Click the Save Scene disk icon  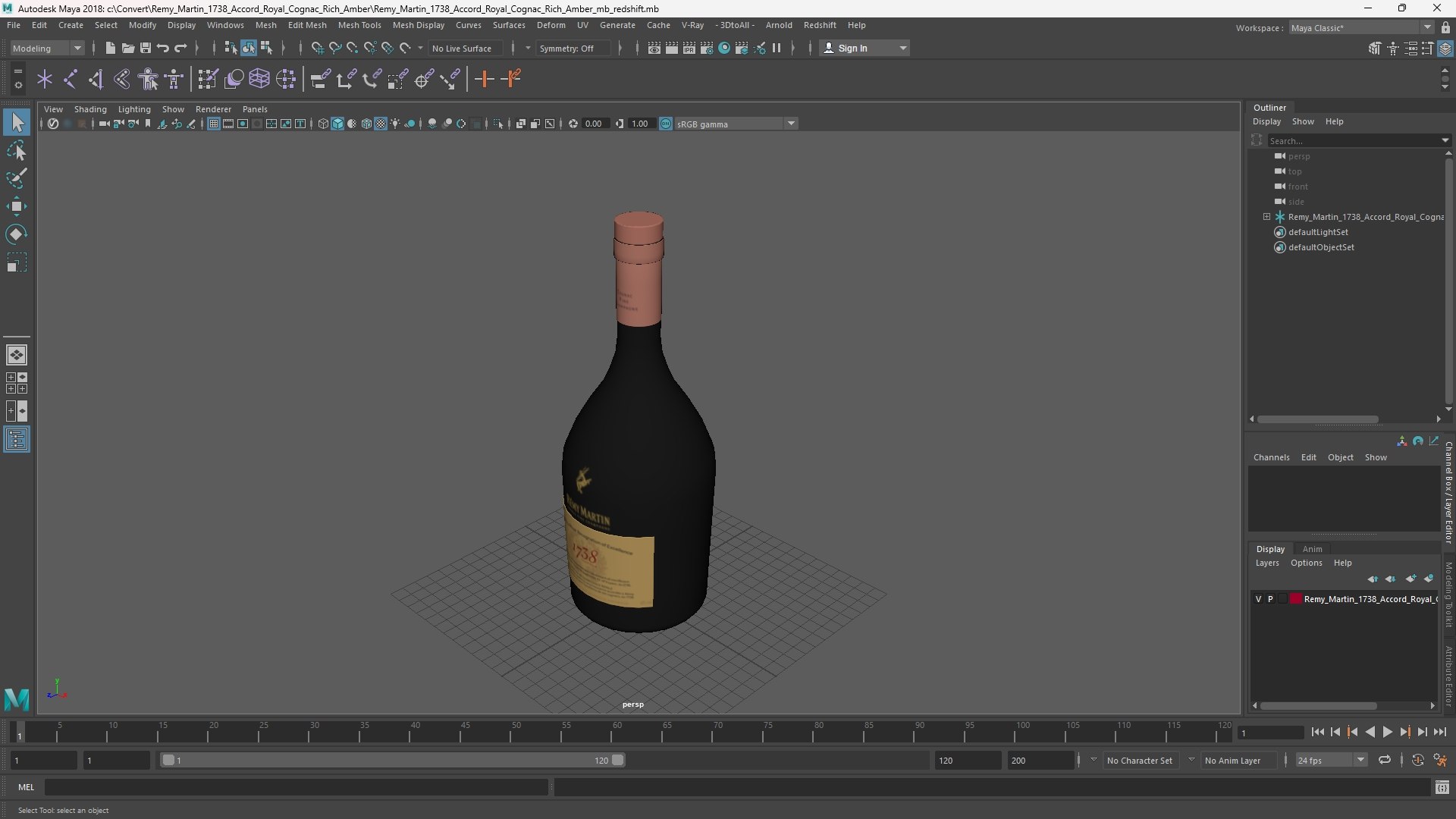145,48
